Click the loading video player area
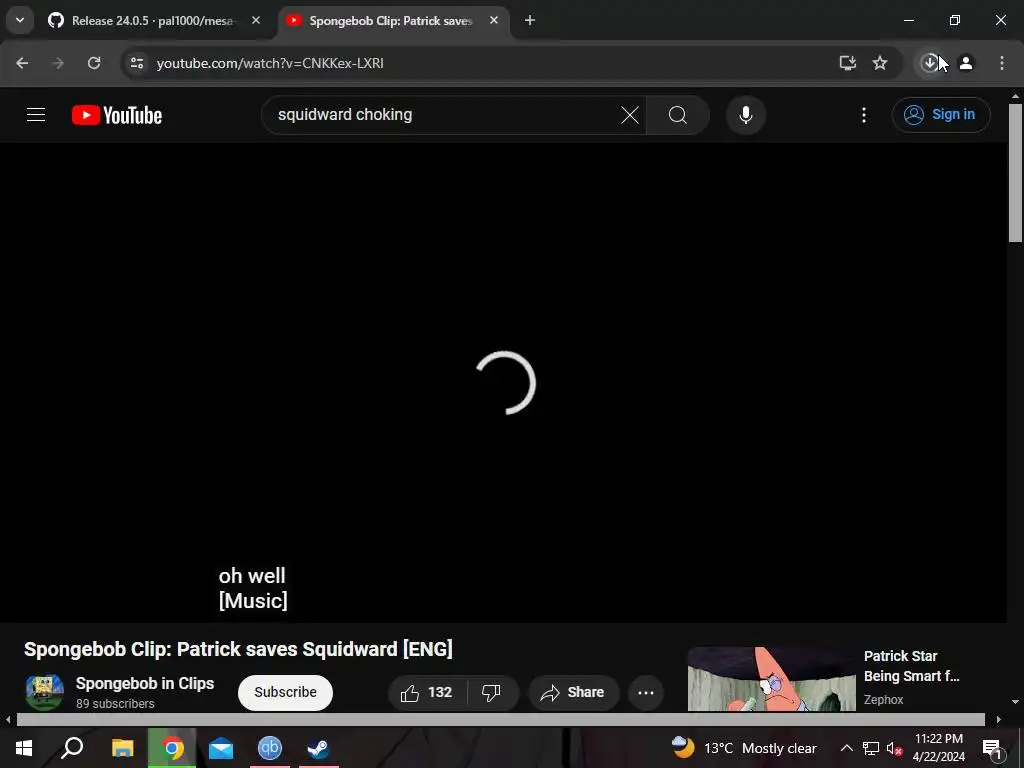 point(503,383)
